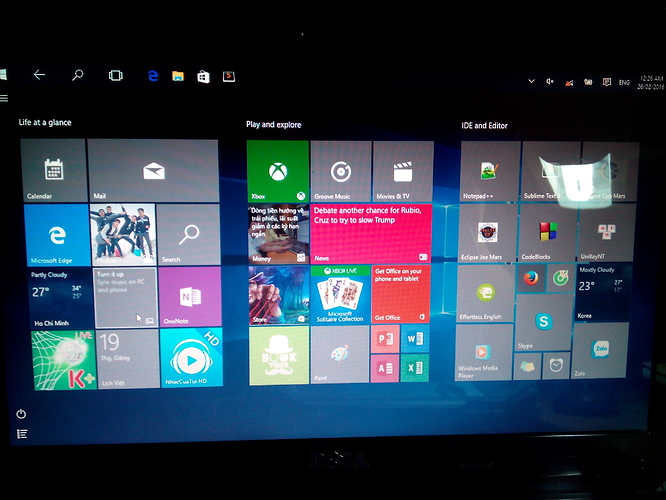Open the green Coc Coc small tile
This screenshot has height=500, width=666.
pyautogui.click(x=561, y=278)
